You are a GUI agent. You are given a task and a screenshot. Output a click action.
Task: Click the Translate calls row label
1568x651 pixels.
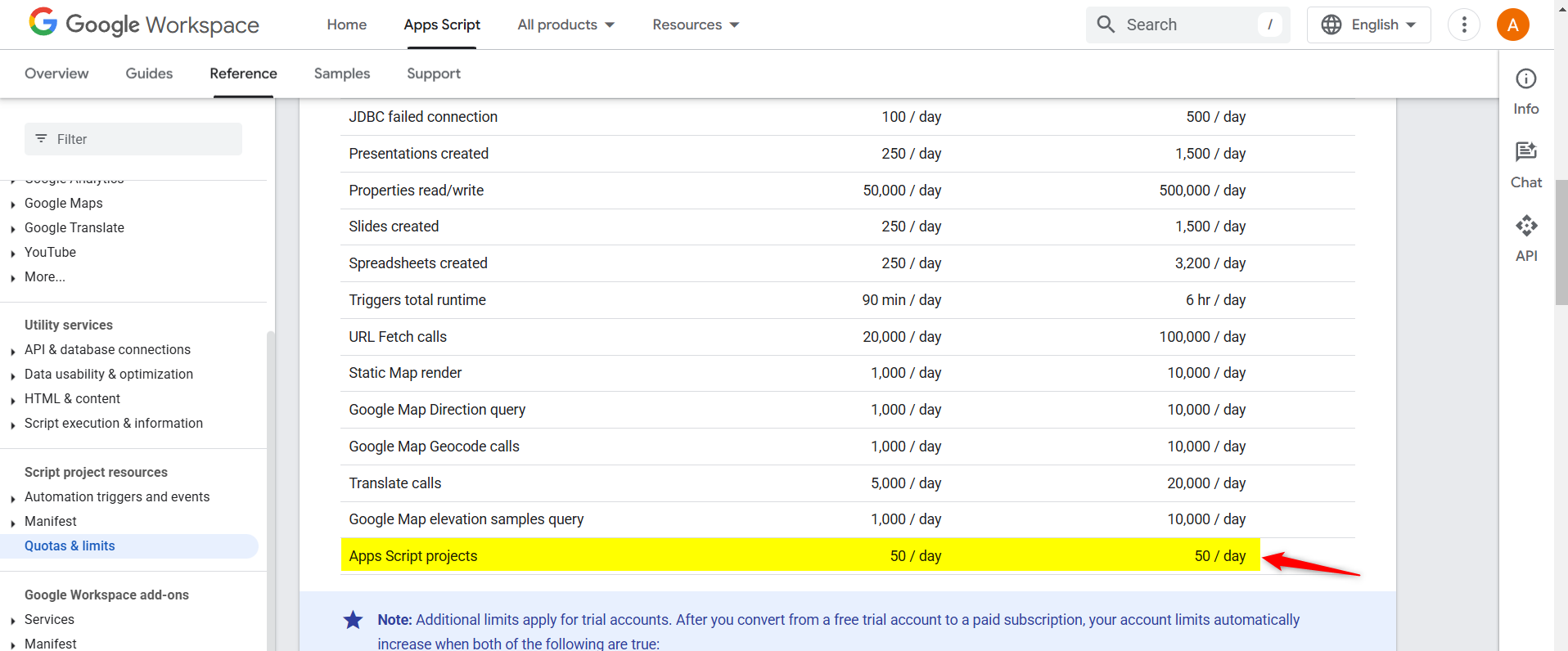point(394,483)
